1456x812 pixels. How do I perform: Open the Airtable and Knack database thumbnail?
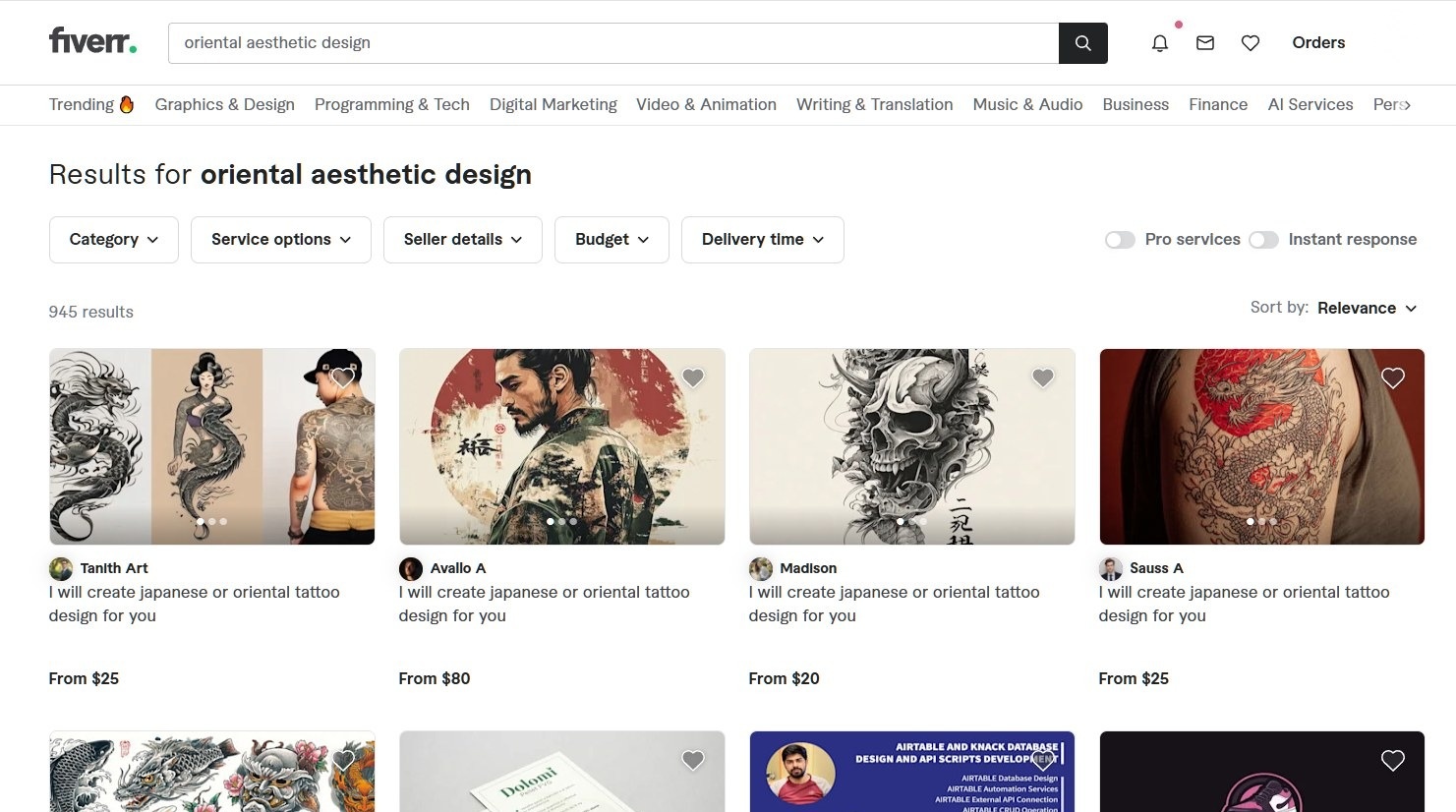pos(912,772)
